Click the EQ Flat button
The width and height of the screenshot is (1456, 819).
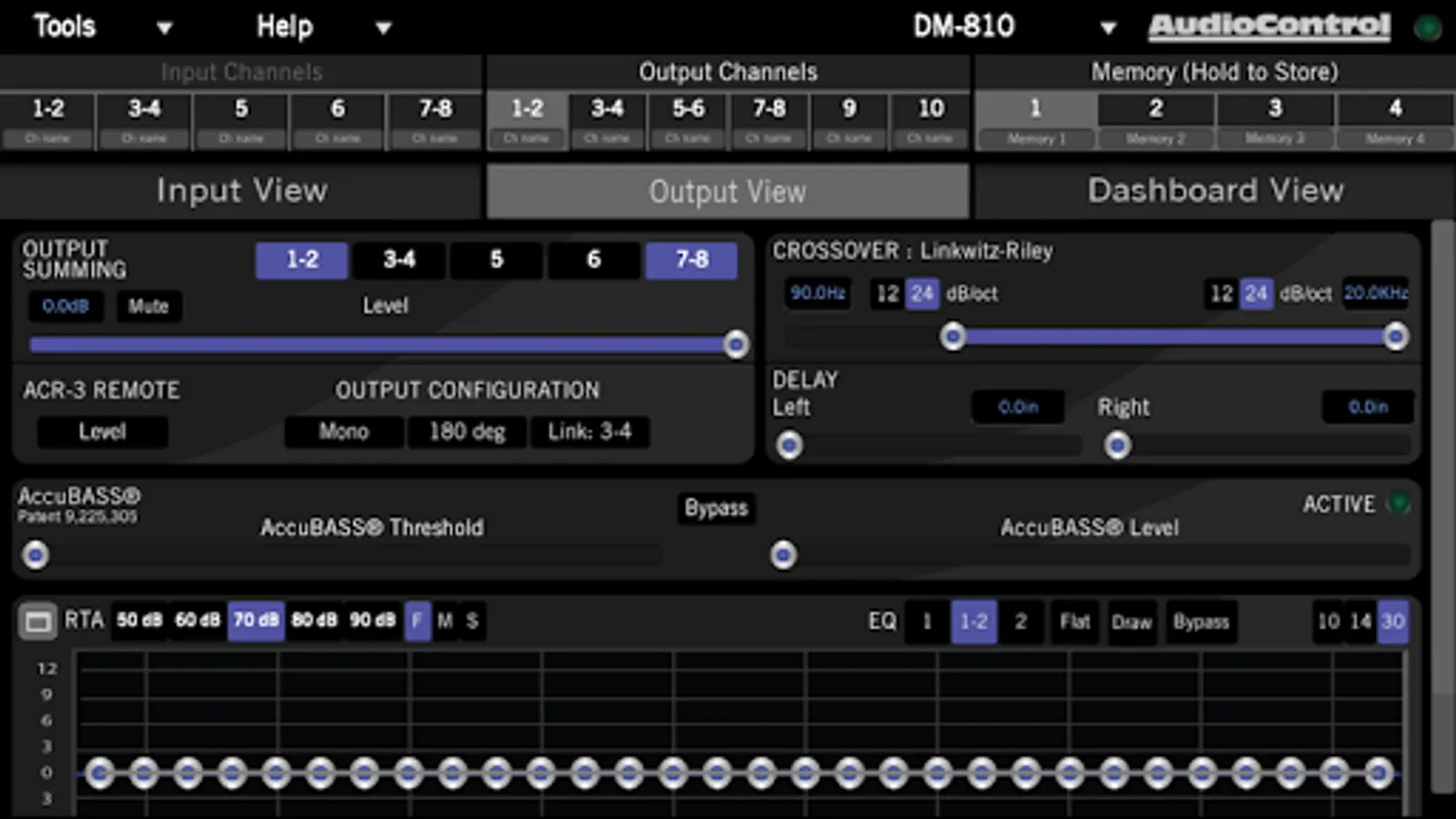point(1075,622)
